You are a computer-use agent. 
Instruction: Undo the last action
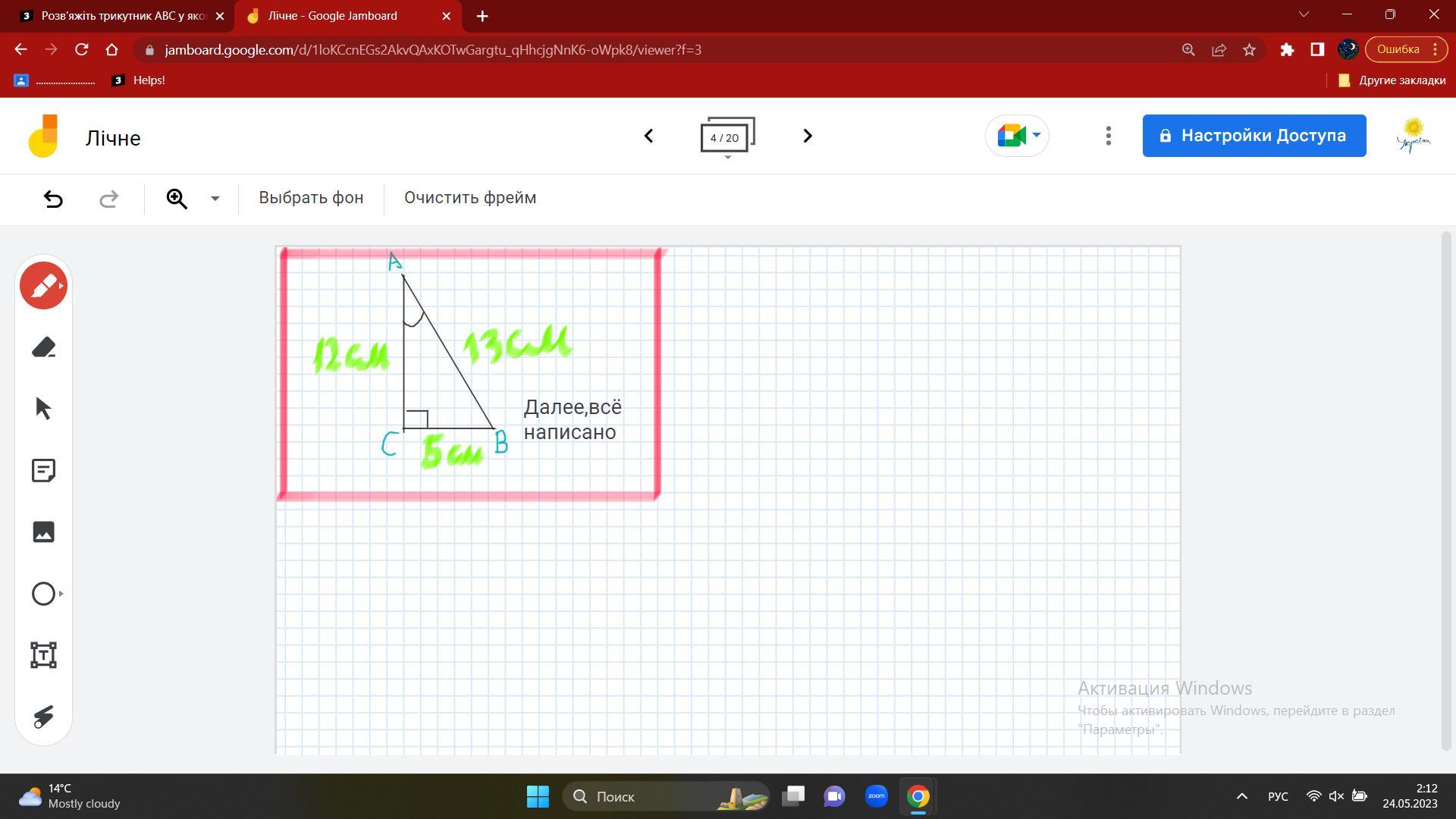pos(53,199)
